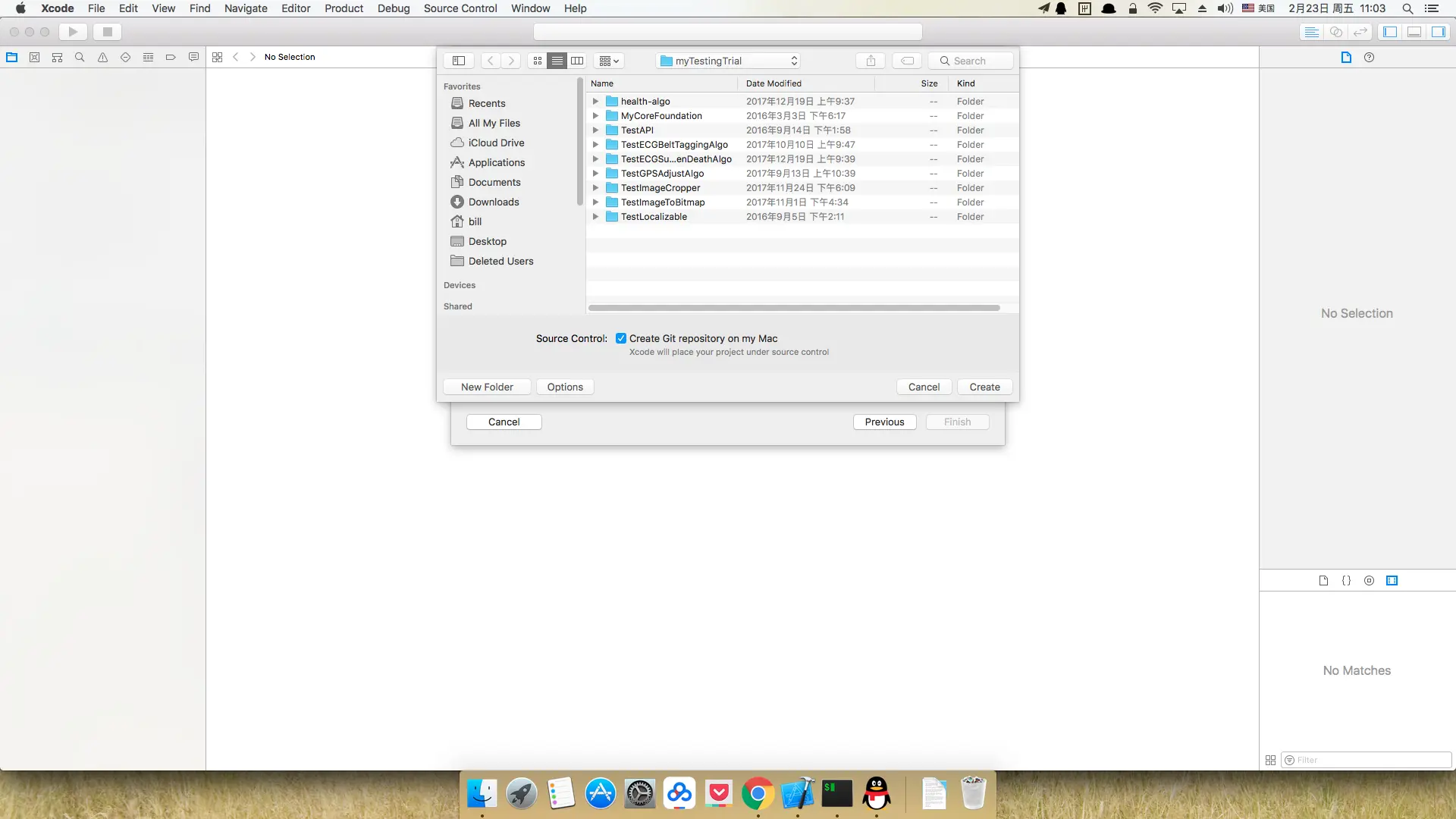This screenshot has height=819, width=1456.
Task: Expand the health-algo folder
Action: (596, 101)
